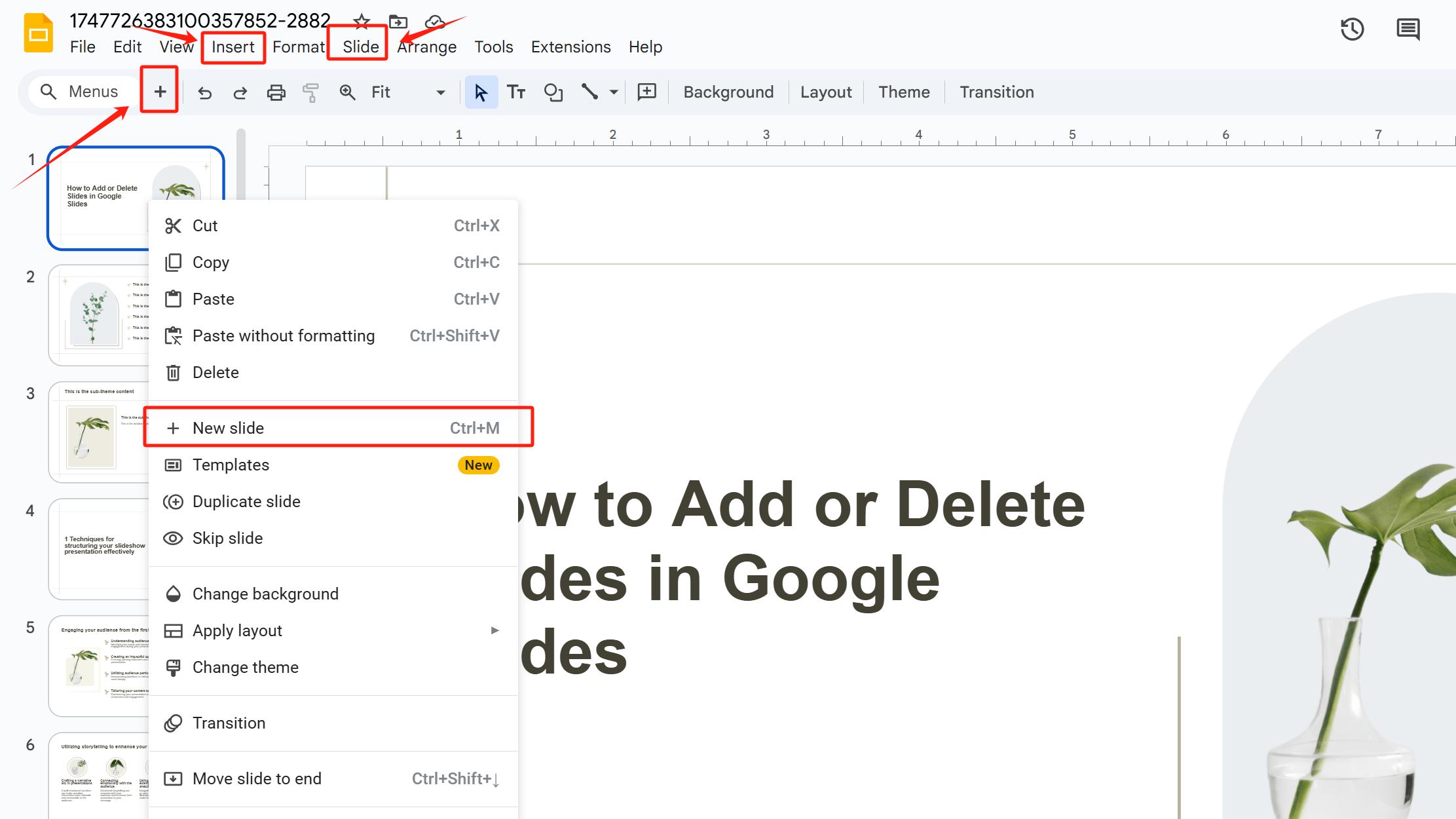
Task: Click the redo arrow
Action: click(x=240, y=92)
